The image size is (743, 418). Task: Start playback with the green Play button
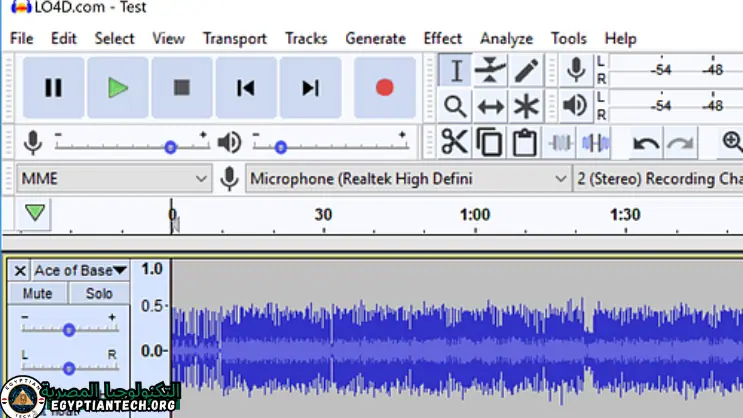(118, 88)
